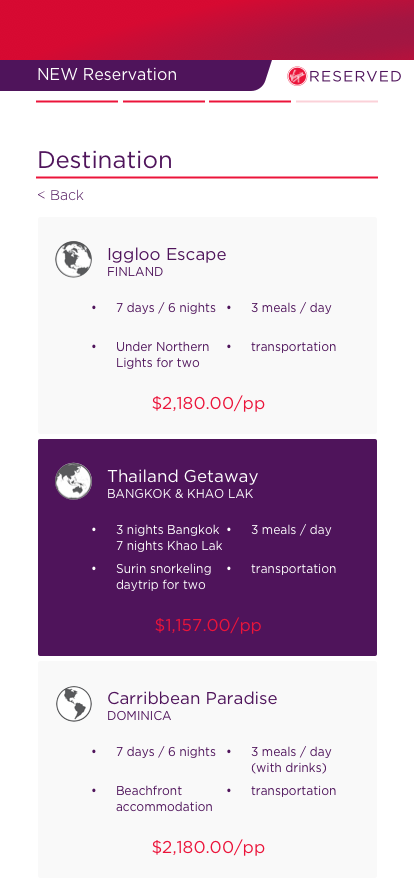
Task: Click the $2,180.00/pp price under Dominica
Action: (208, 847)
